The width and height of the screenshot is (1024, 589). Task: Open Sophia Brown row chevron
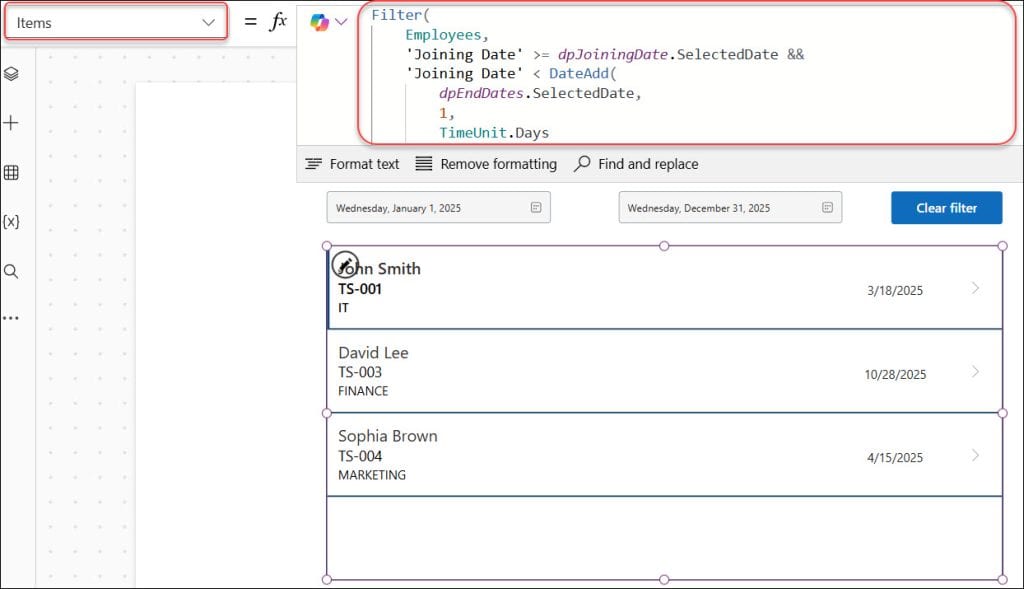click(x=975, y=455)
